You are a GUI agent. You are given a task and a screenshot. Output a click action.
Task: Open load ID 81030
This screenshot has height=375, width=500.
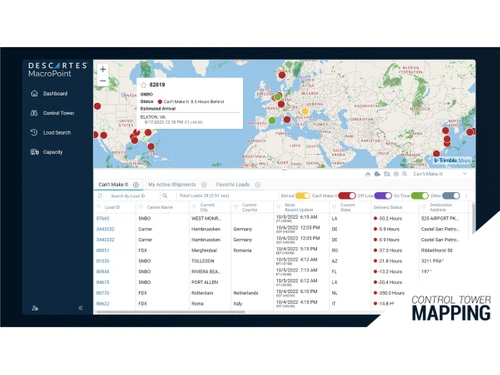click(103, 261)
